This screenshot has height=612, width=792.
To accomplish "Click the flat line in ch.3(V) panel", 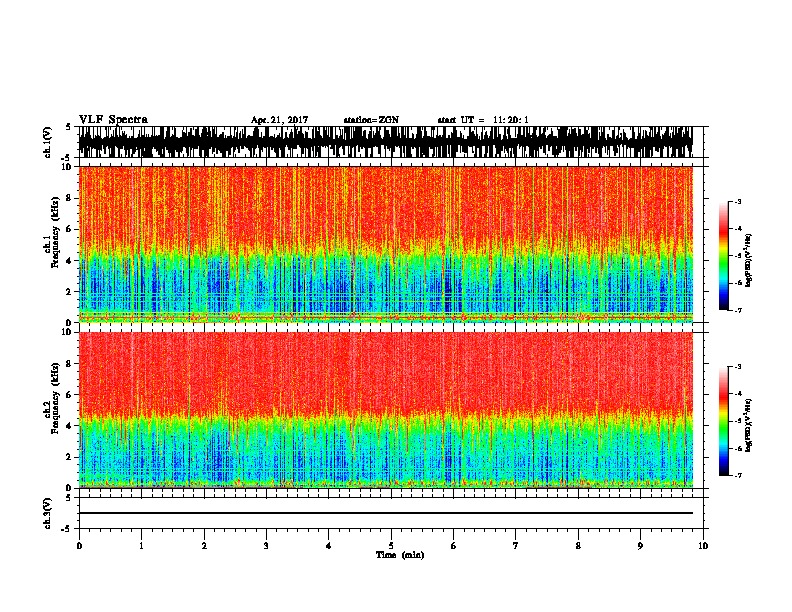I will pos(386,513).
